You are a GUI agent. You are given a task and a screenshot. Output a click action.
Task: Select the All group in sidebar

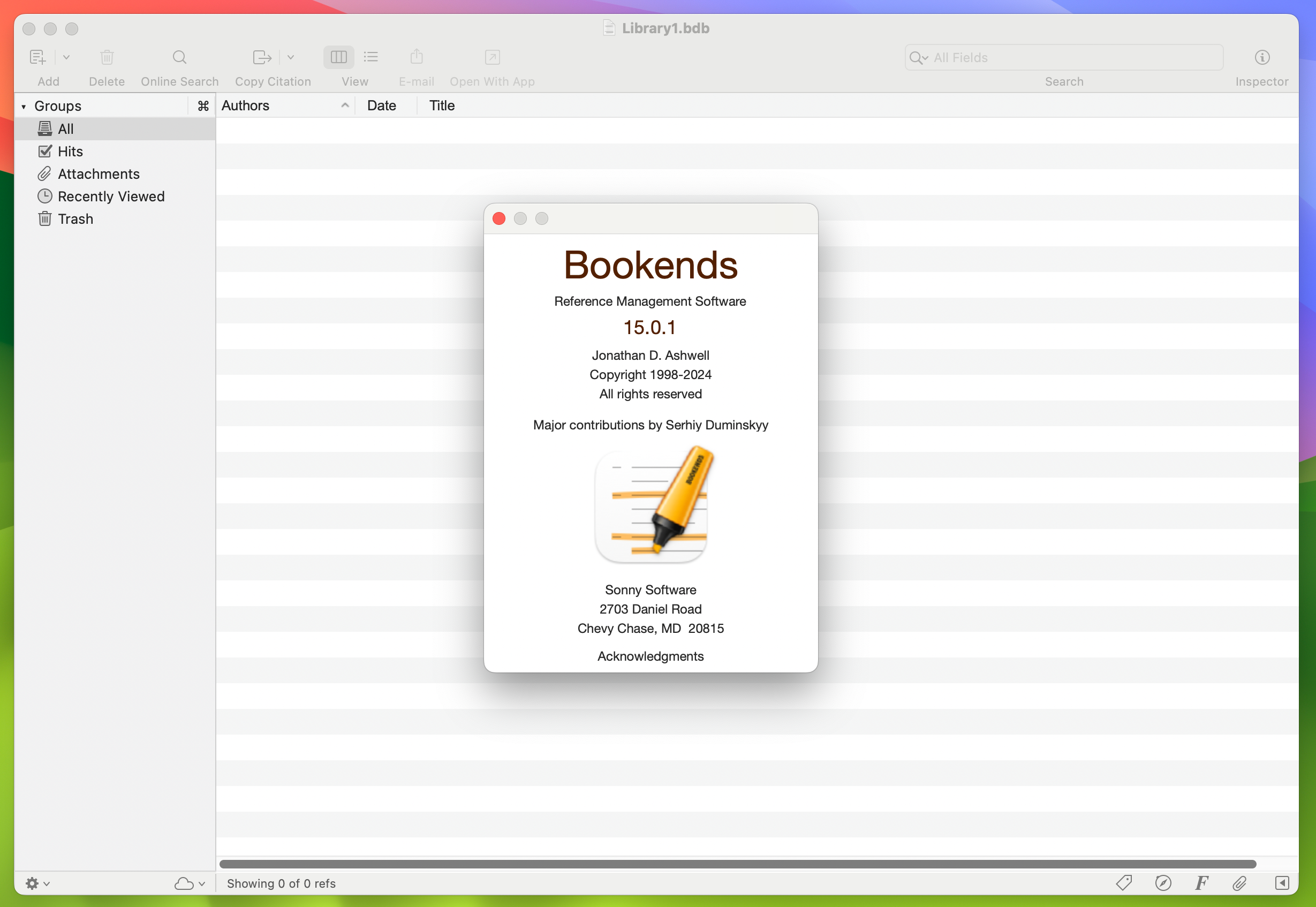point(64,127)
